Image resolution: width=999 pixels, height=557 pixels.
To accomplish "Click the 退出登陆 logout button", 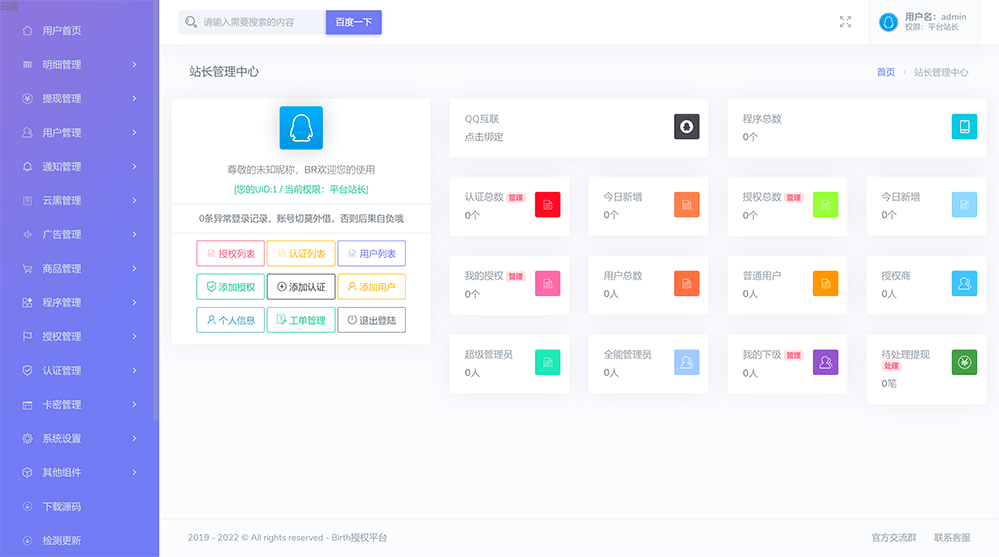I will pyautogui.click(x=371, y=320).
